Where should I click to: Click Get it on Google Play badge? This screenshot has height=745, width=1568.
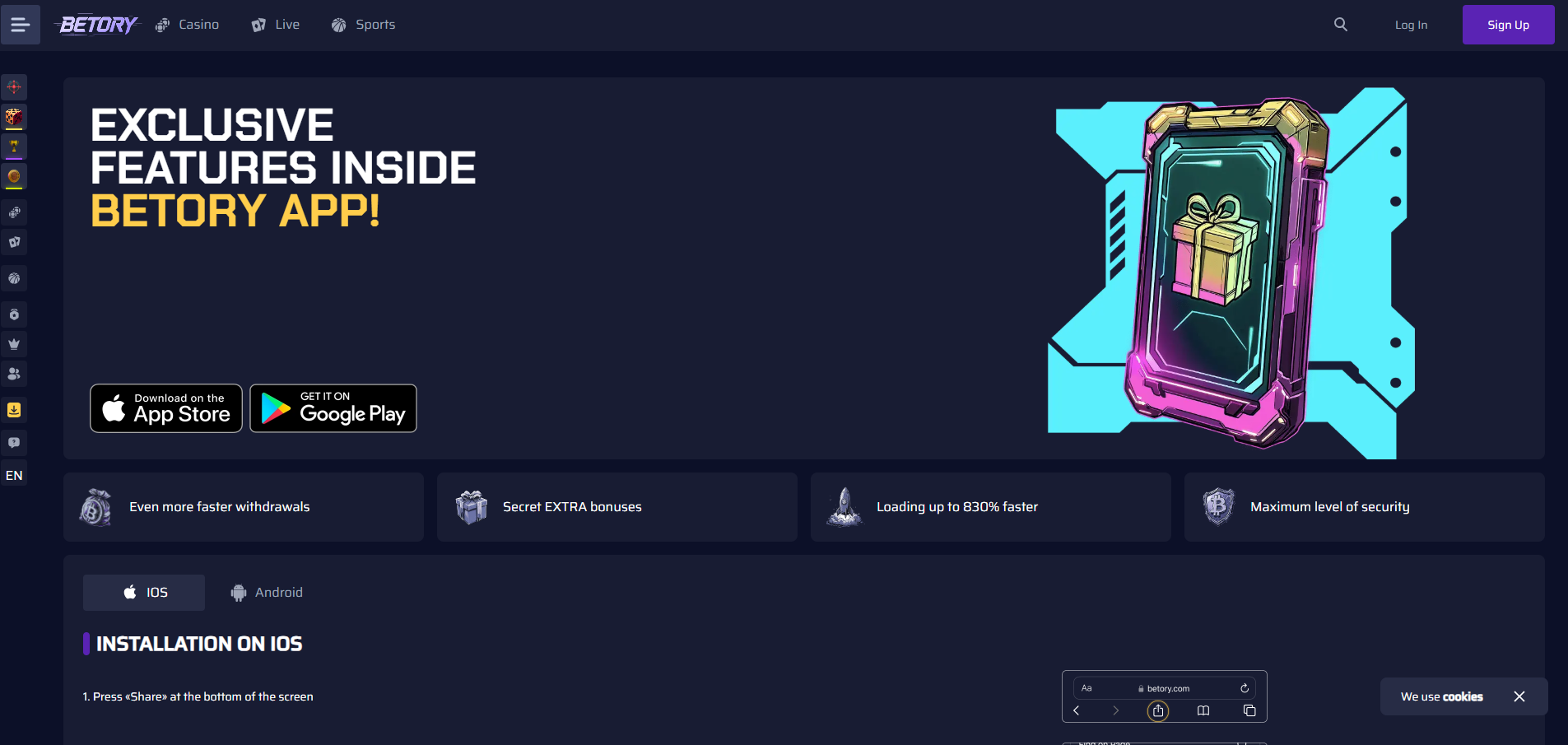click(333, 408)
